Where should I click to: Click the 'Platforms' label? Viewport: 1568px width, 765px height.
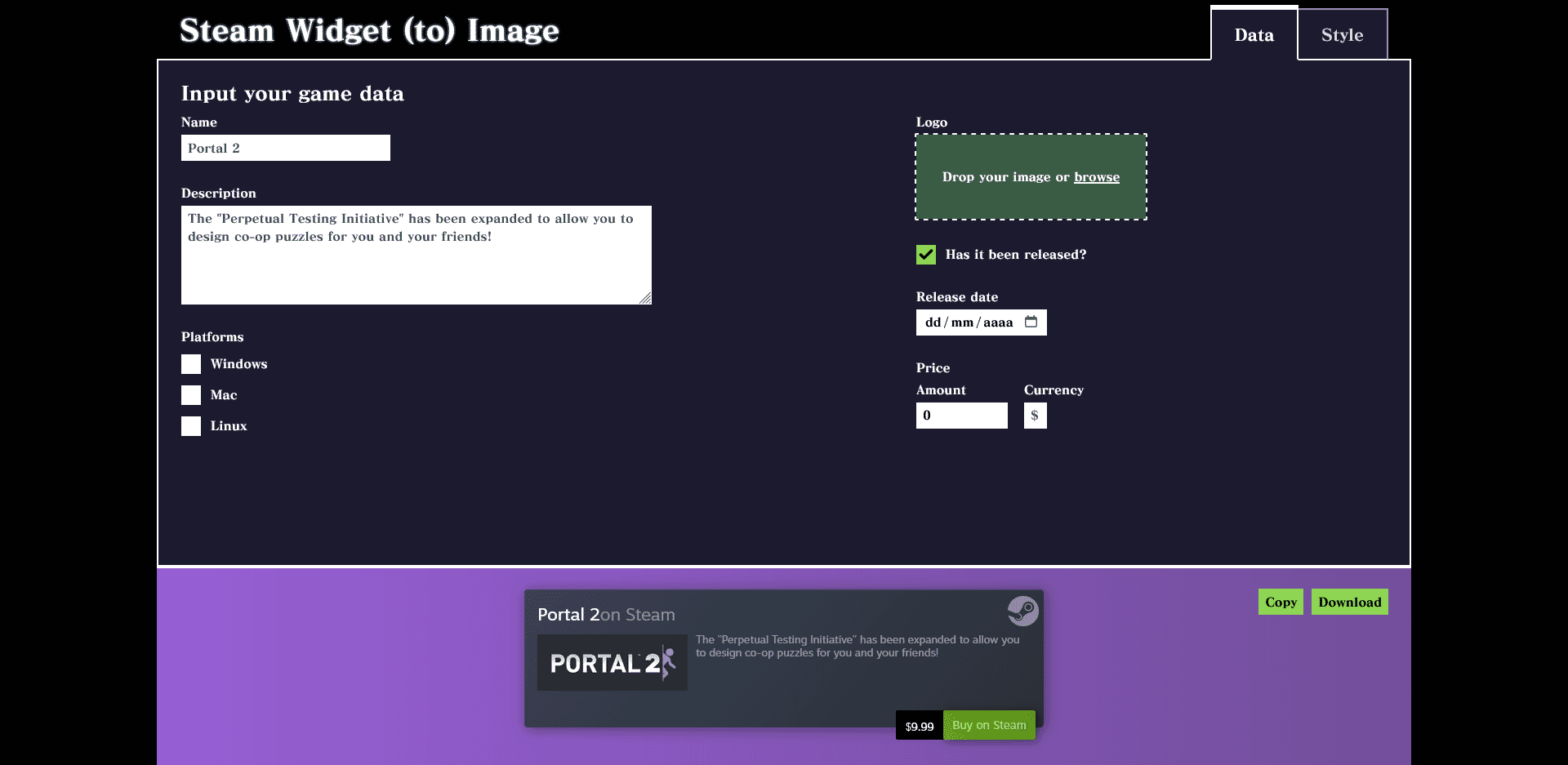212,337
